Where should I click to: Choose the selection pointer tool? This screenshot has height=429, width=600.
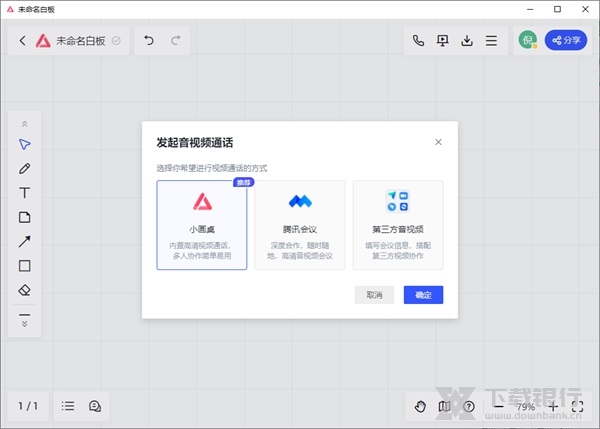click(x=24, y=144)
